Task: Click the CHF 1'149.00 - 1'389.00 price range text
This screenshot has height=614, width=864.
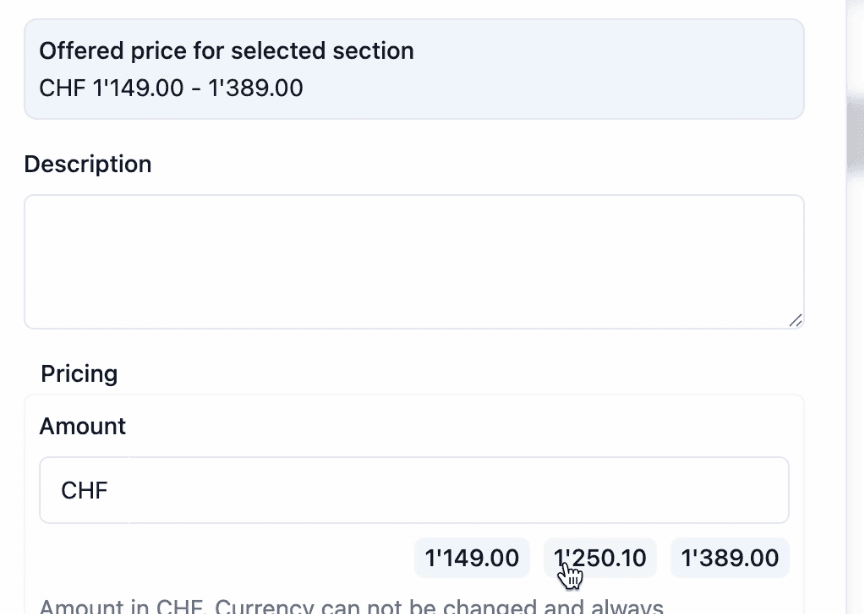Action: point(171,88)
